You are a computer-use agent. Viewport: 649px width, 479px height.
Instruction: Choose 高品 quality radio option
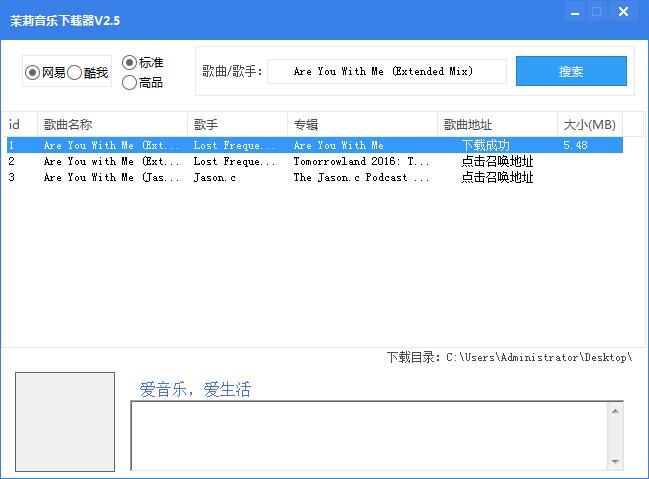tap(142, 83)
